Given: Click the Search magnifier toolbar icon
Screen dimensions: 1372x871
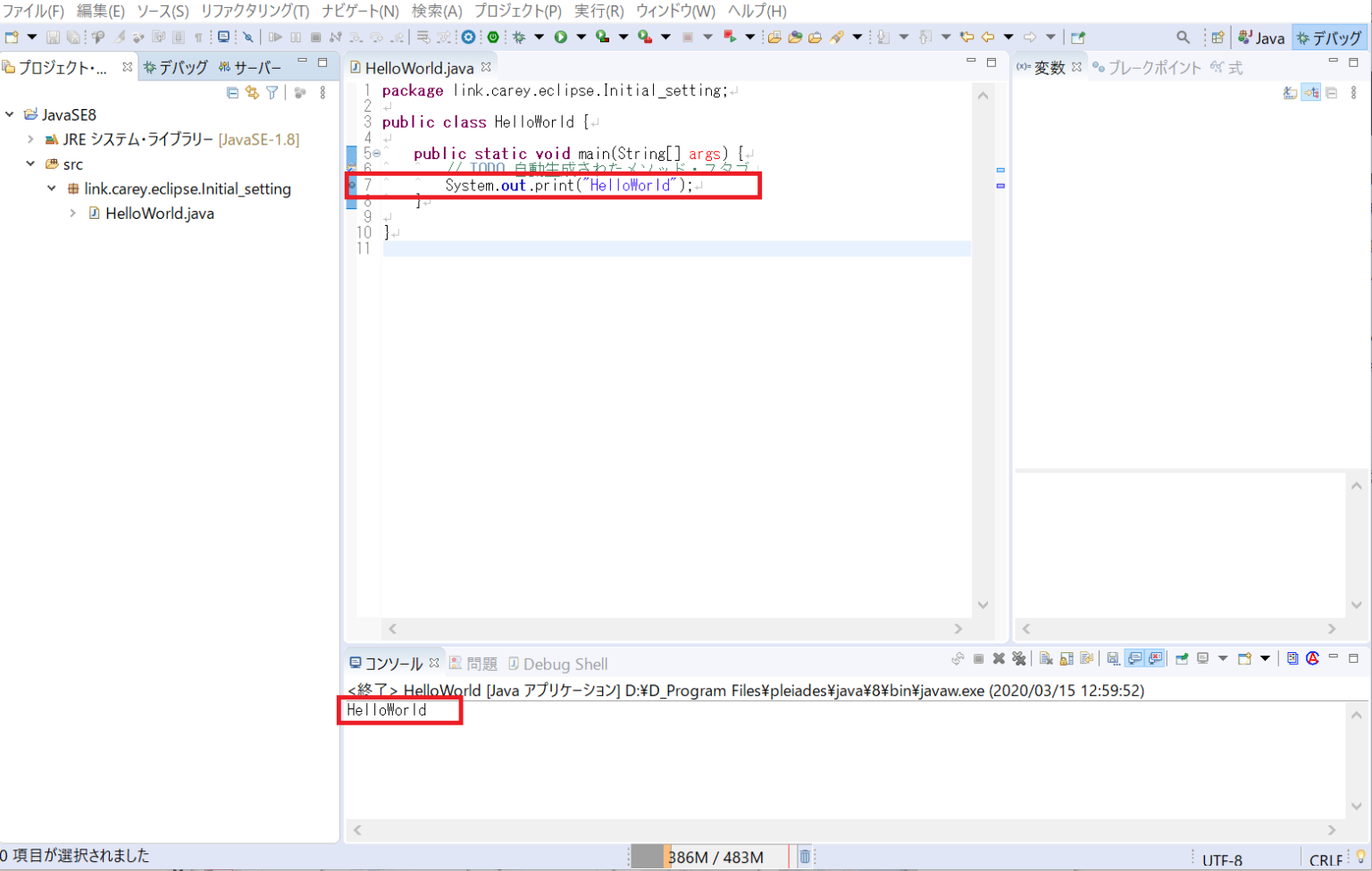Looking at the screenshot, I should (1183, 37).
